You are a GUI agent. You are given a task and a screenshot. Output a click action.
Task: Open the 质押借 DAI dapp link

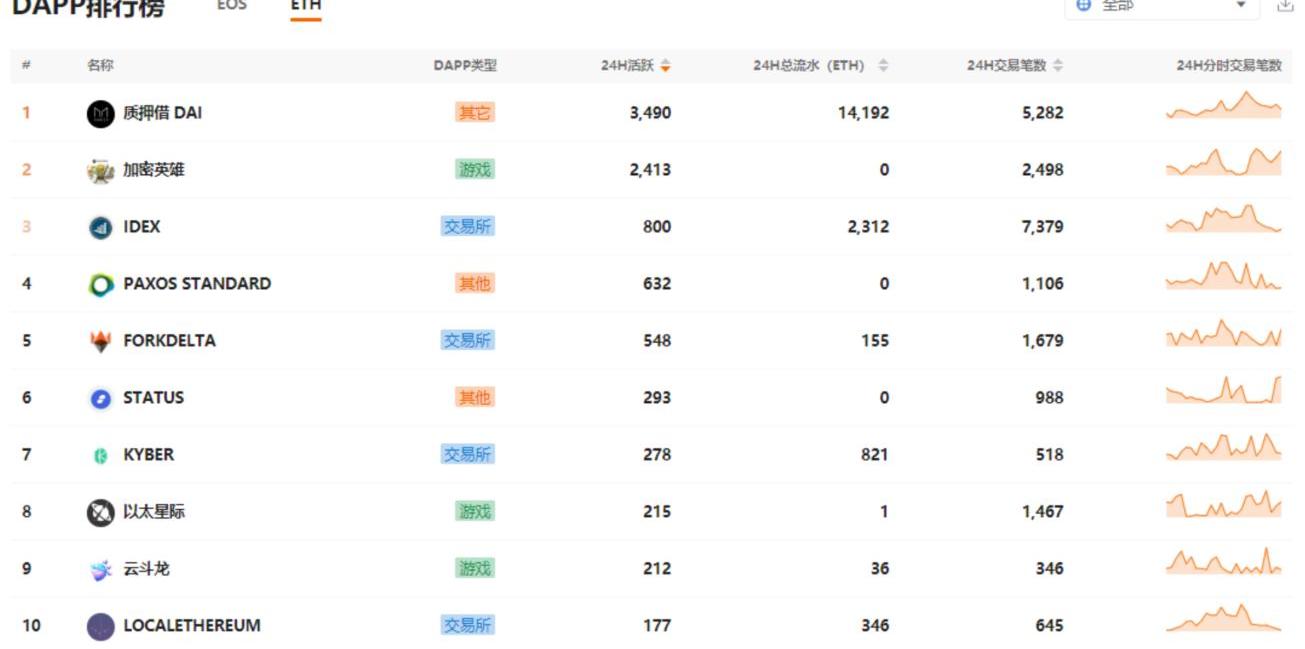coord(162,113)
